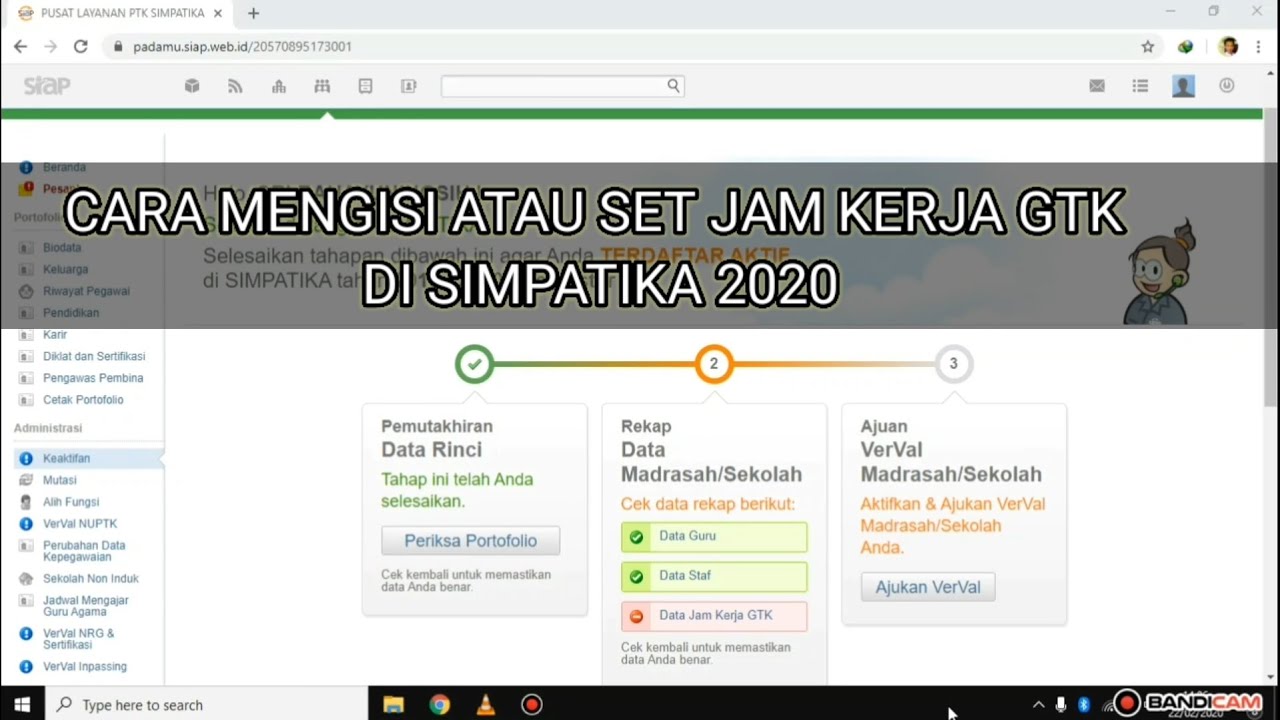Click the Type here to search box
This screenshot has width=1280, height=720.
[x=207, y=705]
